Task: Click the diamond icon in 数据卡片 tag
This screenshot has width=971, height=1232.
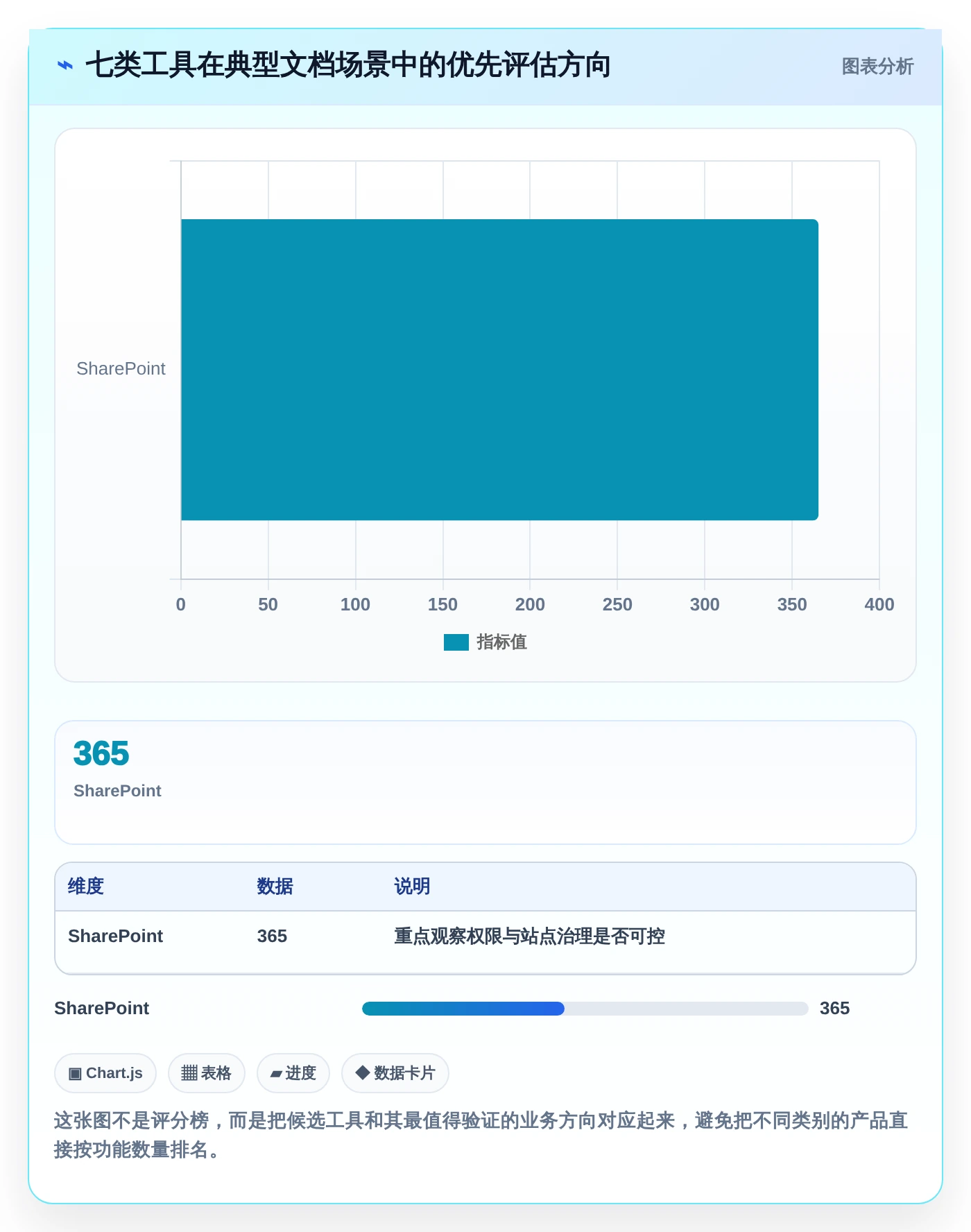Action: click(362, 1072)
